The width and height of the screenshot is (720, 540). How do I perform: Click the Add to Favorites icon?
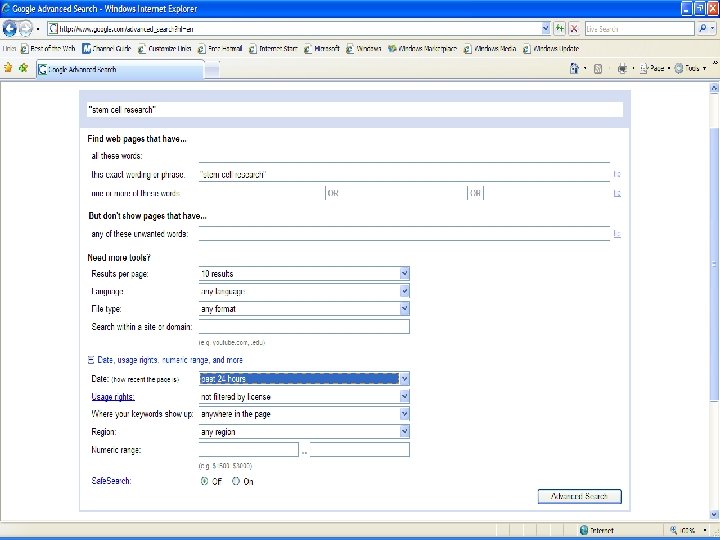pyautogui.click(x=23, y=68)
